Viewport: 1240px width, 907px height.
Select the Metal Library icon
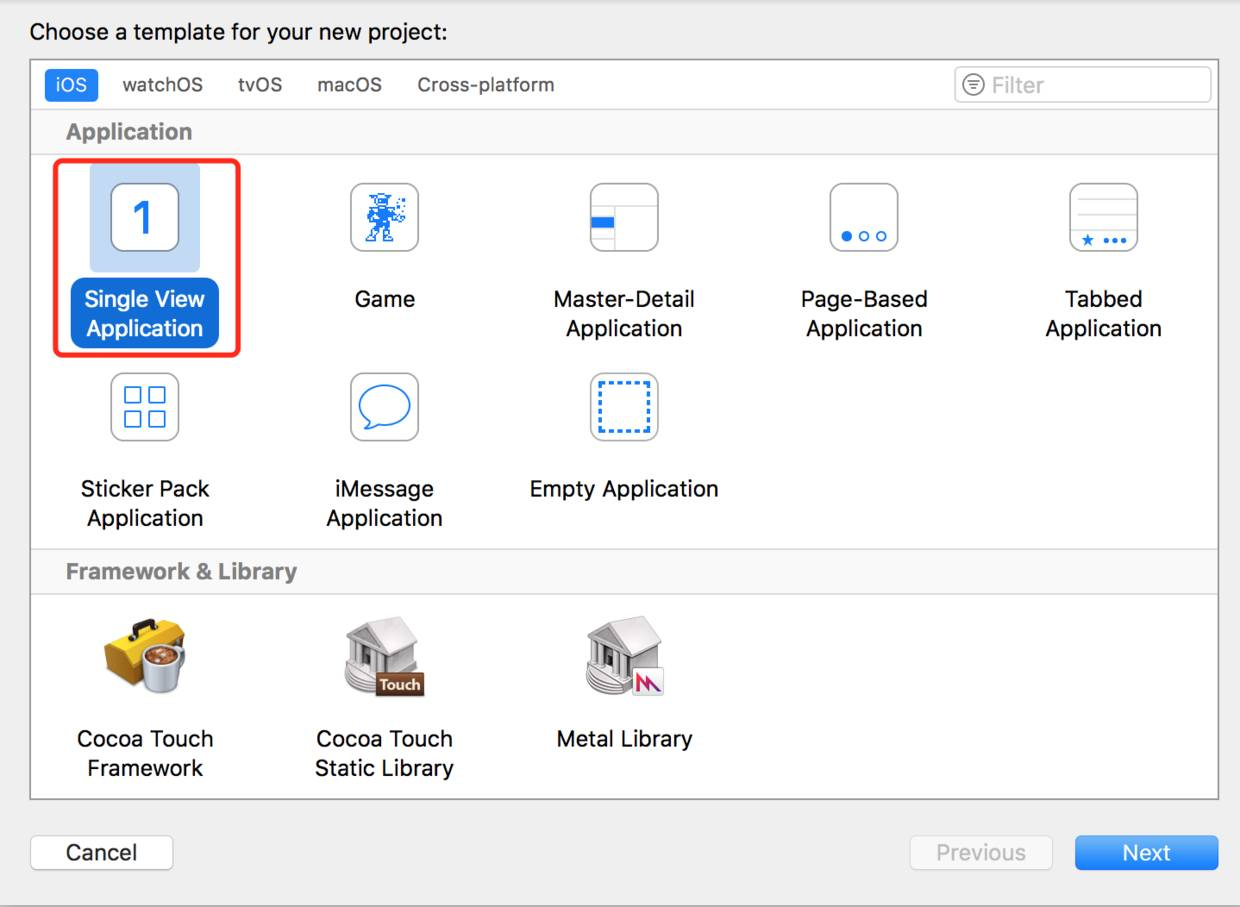pyautogui.click(x=624, y=656)
